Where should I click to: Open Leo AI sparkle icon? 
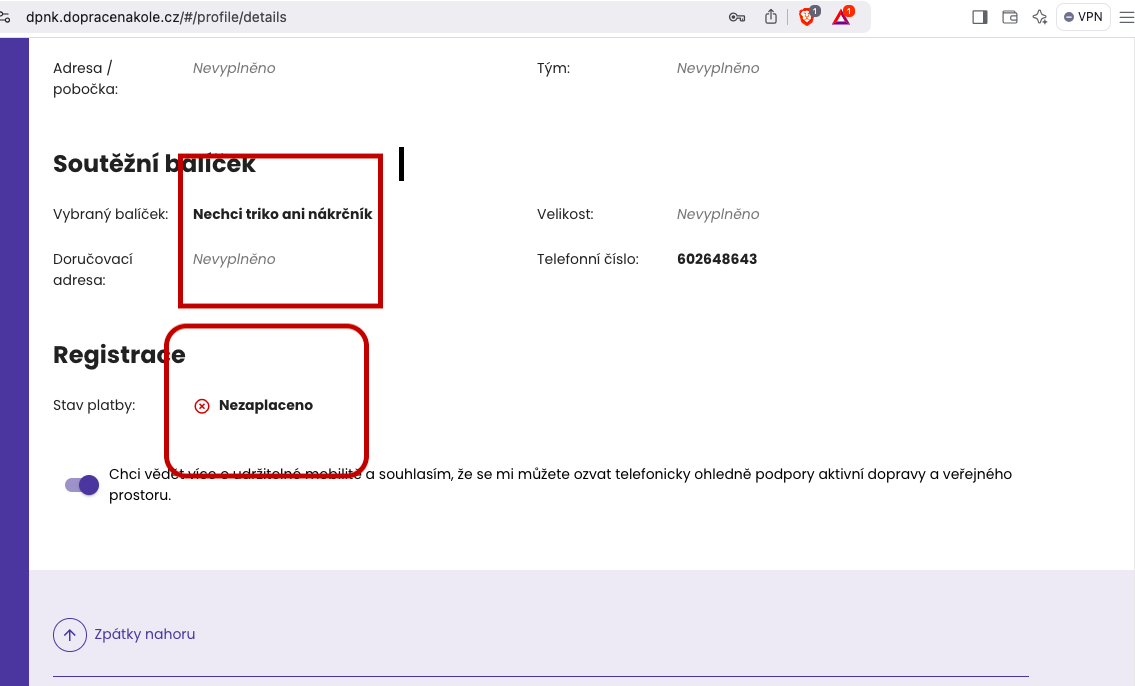1040,17
